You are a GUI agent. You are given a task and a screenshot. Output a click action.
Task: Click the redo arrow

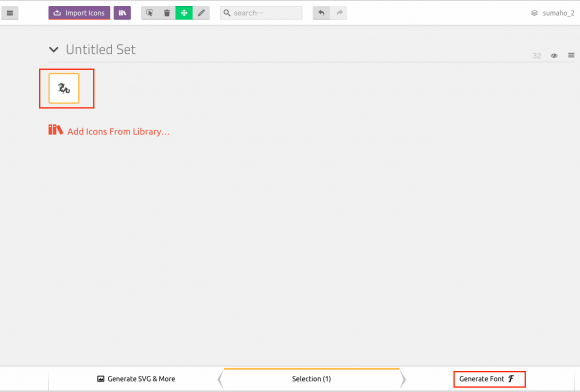coord(339,13)
